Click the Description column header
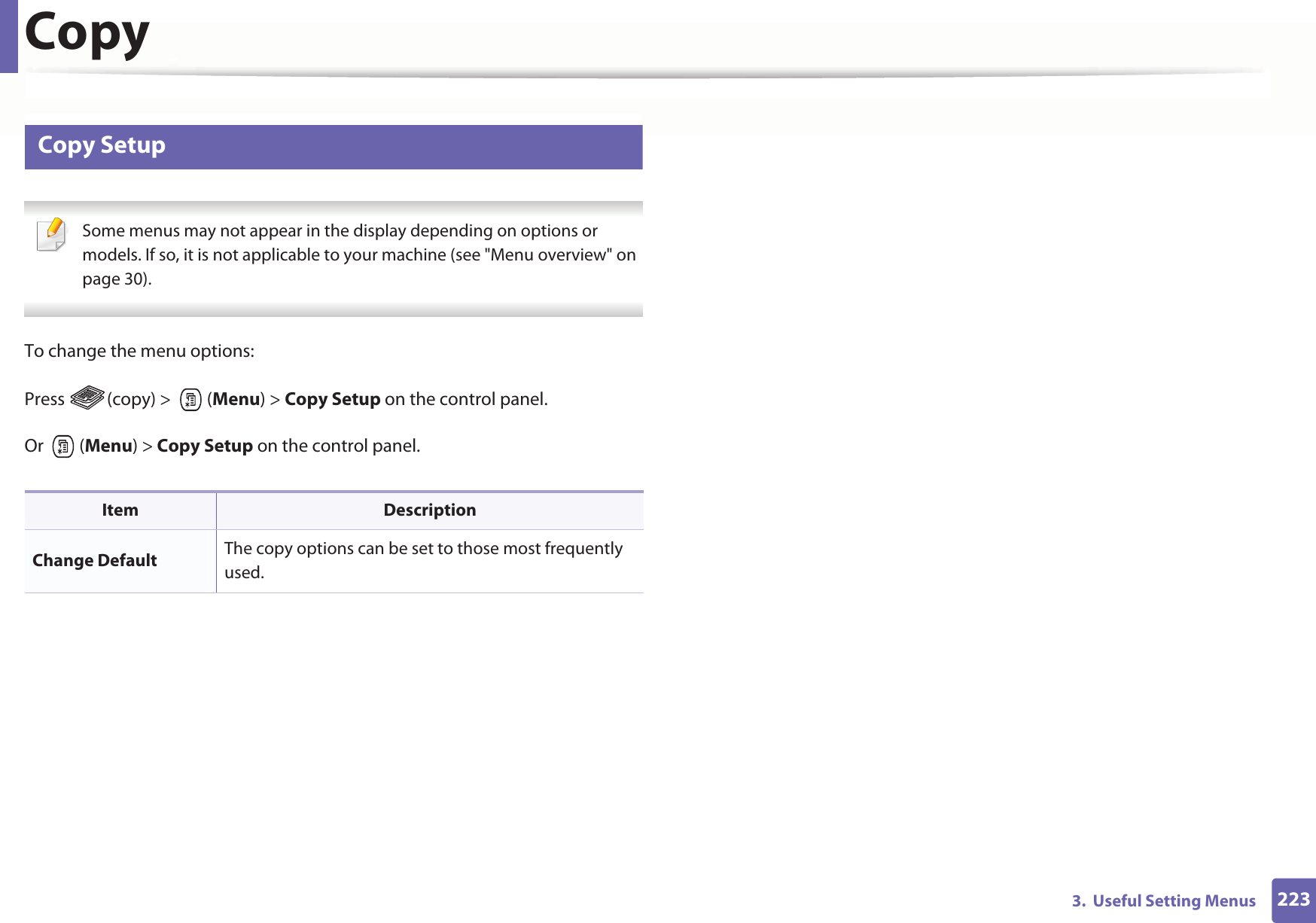The width and height of the screenshot is (1316, 923). coord(430,510)
